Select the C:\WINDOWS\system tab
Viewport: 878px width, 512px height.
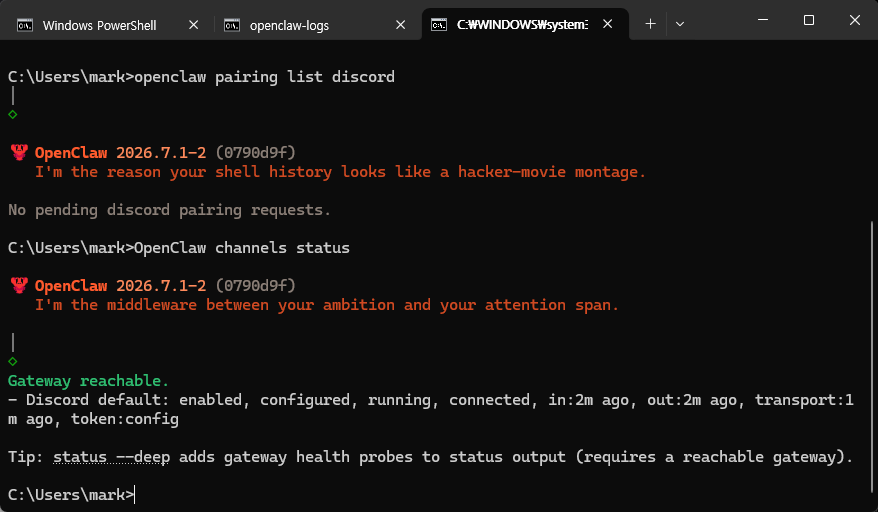[522, 25]
